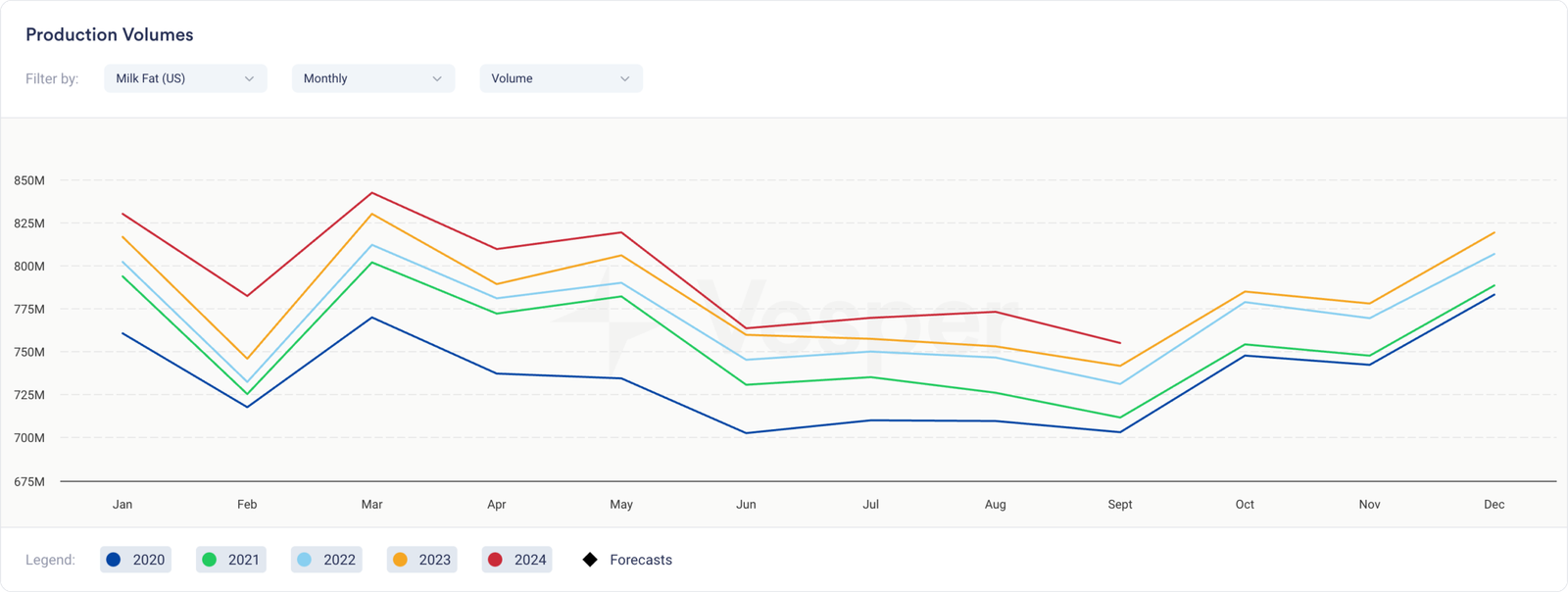Click the Sept label on x-axis
1568x592 pixels.
(1119, 505)
